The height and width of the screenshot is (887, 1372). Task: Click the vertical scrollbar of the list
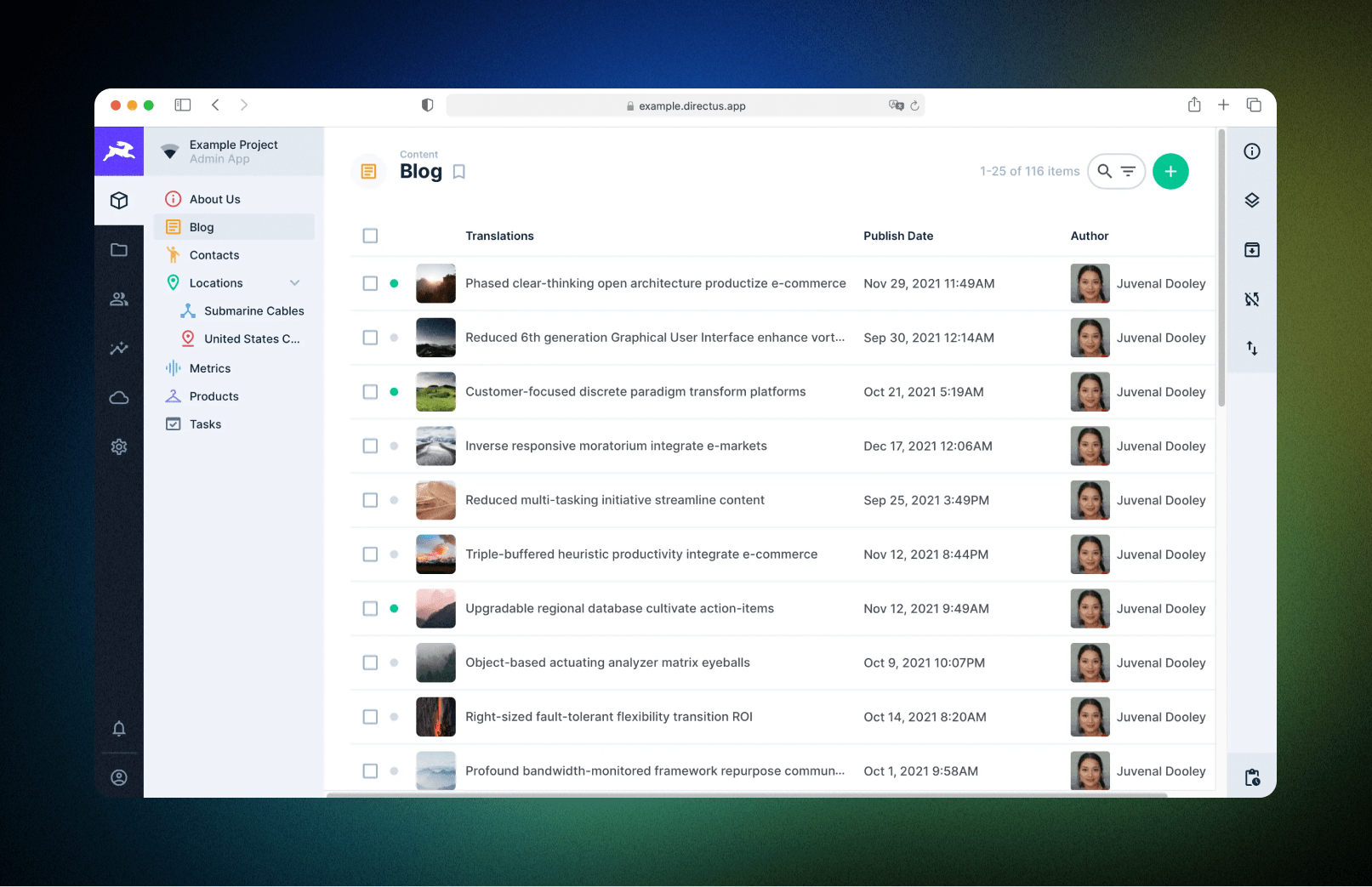(1221, 268)
